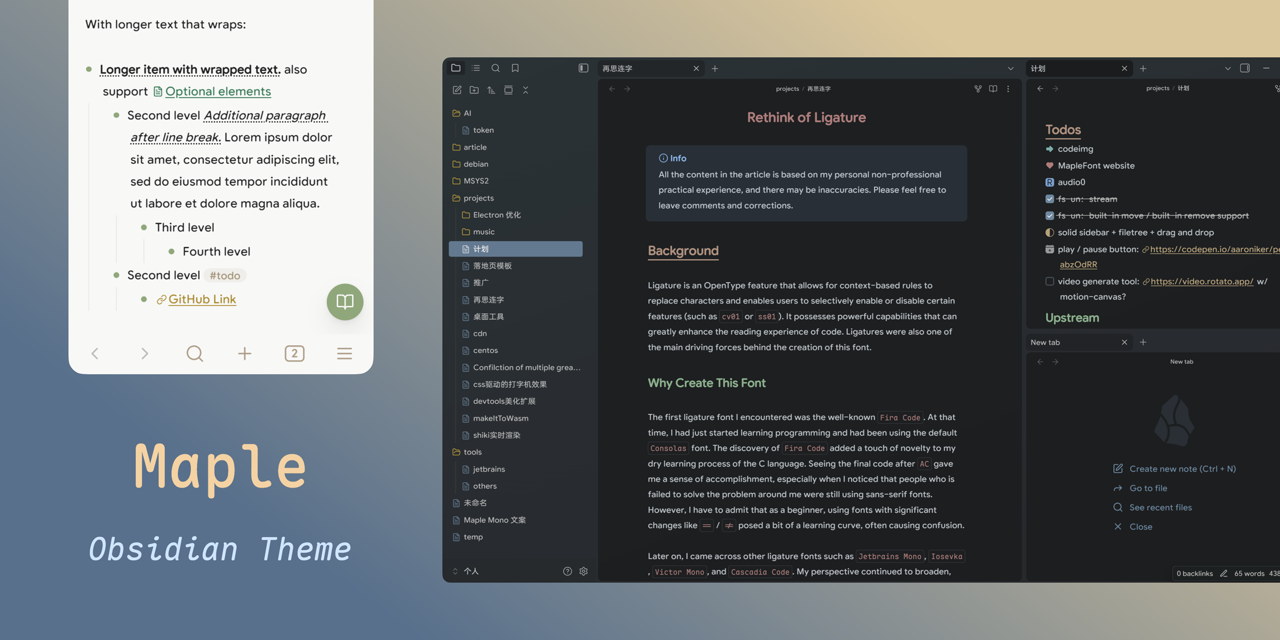
Task: Toggle the audio0 R task marker
Action: (1049, 182)
